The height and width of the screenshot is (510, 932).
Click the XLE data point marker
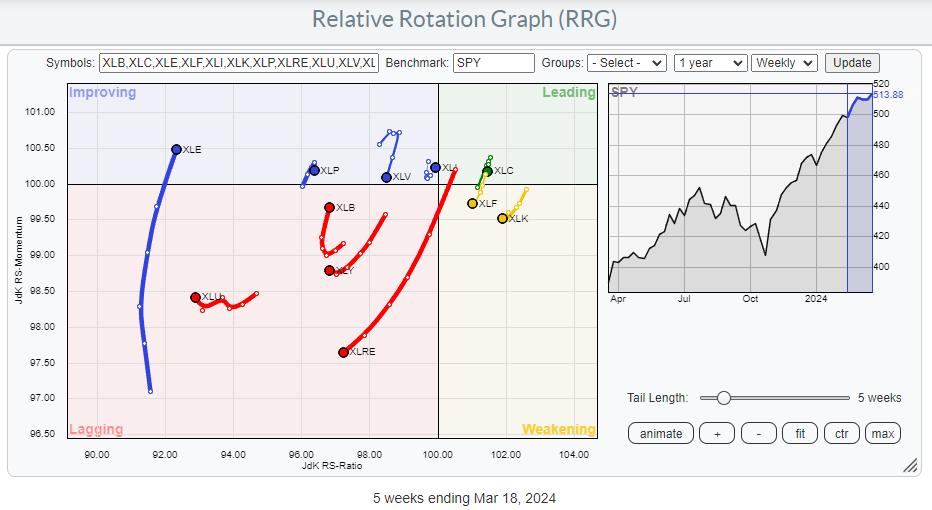tap(176, 149)
